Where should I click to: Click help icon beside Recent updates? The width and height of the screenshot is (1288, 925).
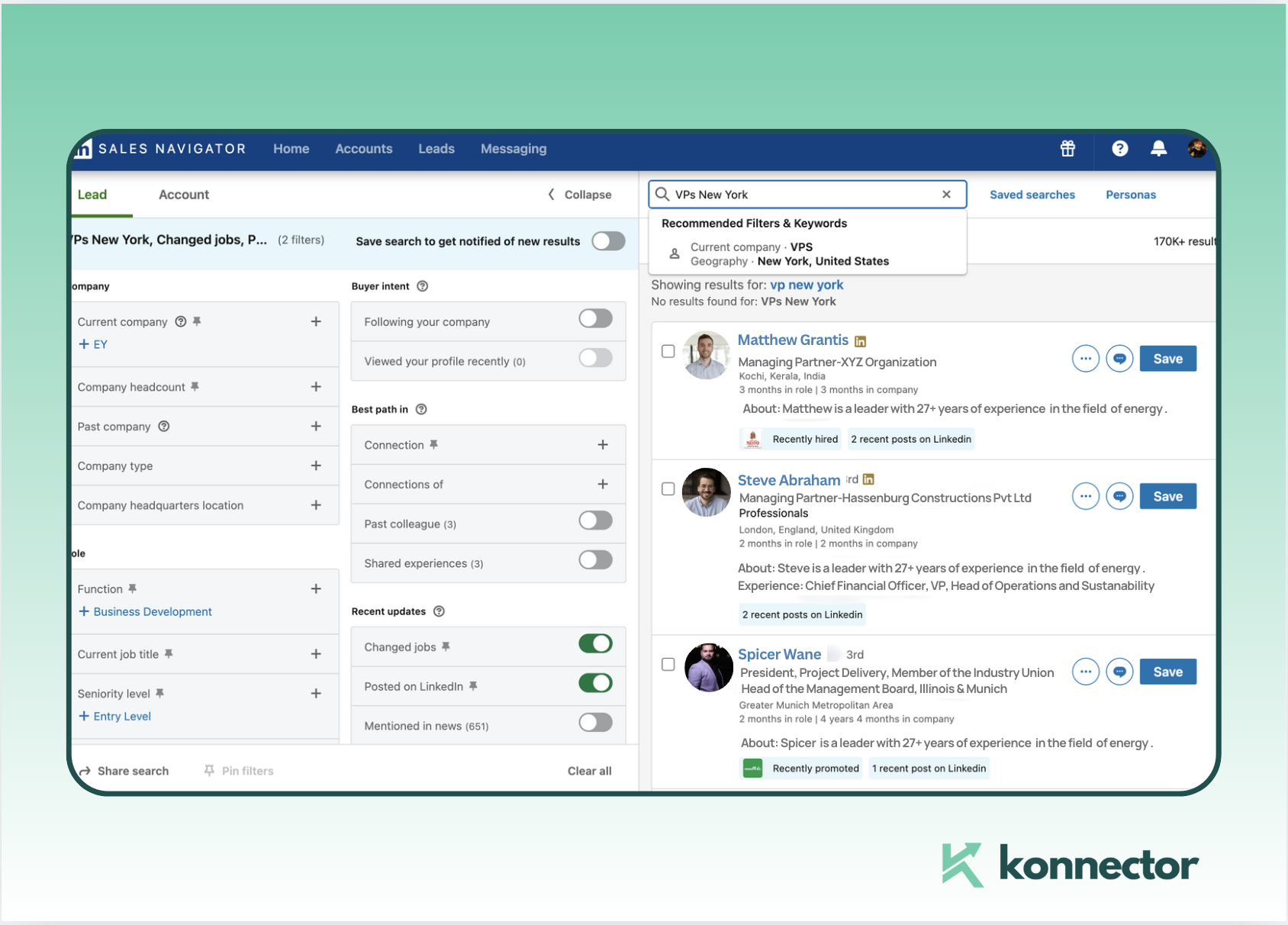click(439, 611)
